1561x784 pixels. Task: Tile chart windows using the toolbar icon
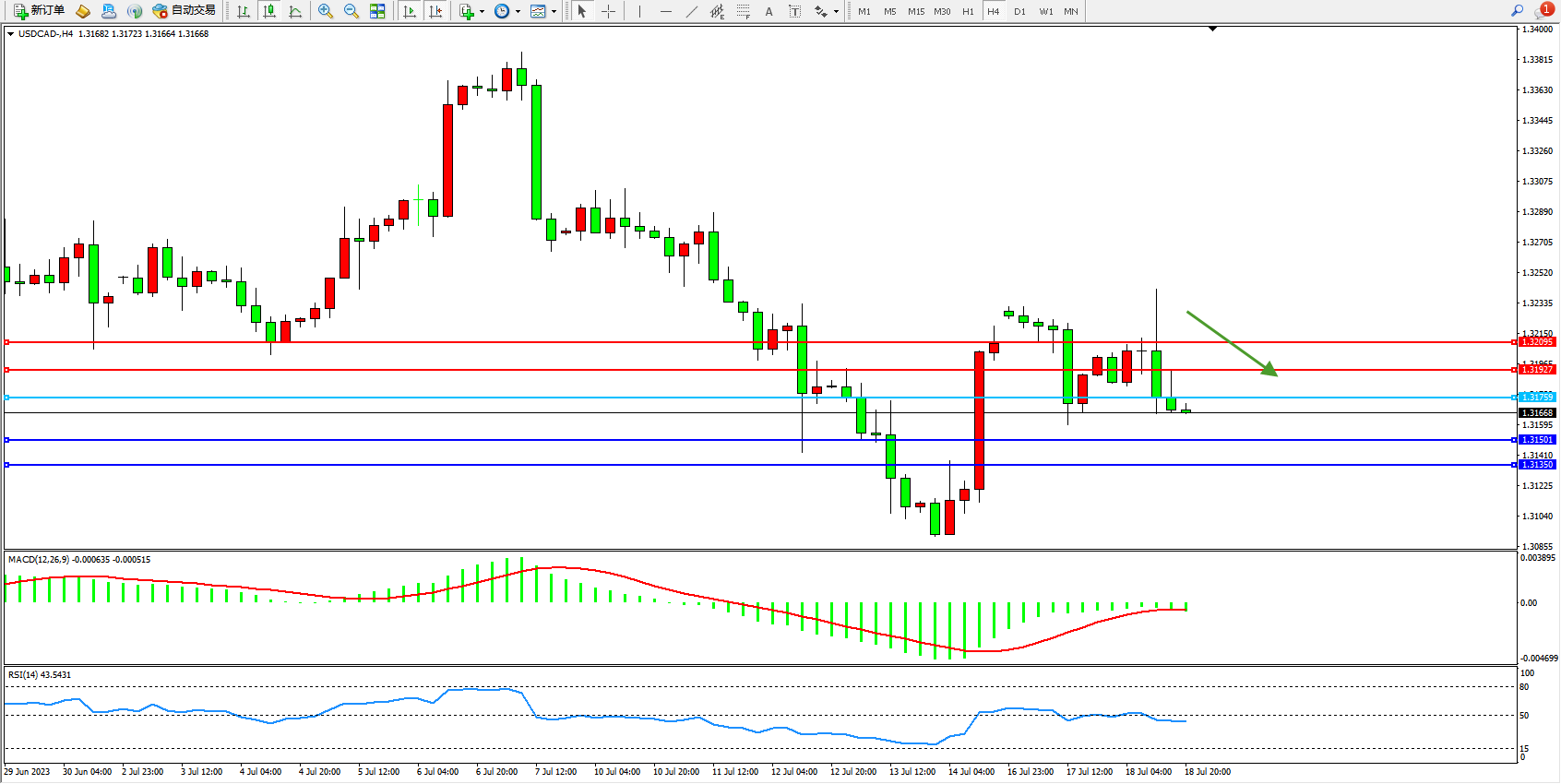(377, 11)
